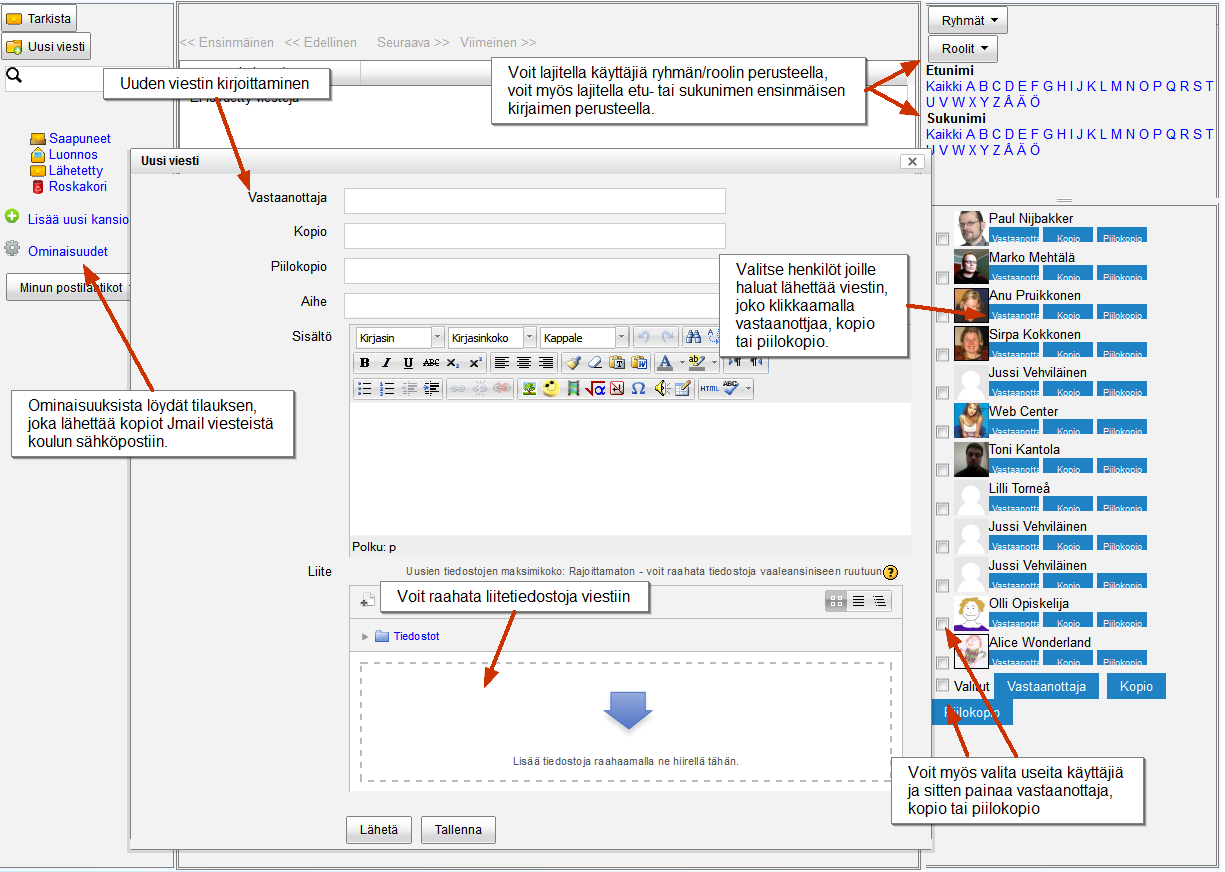Image resolution: width=1225 pixels, height=872 pixels.
Task: Expand the Tiedostot folder tree
Action: pyautogui.click(x=365, y=637)
